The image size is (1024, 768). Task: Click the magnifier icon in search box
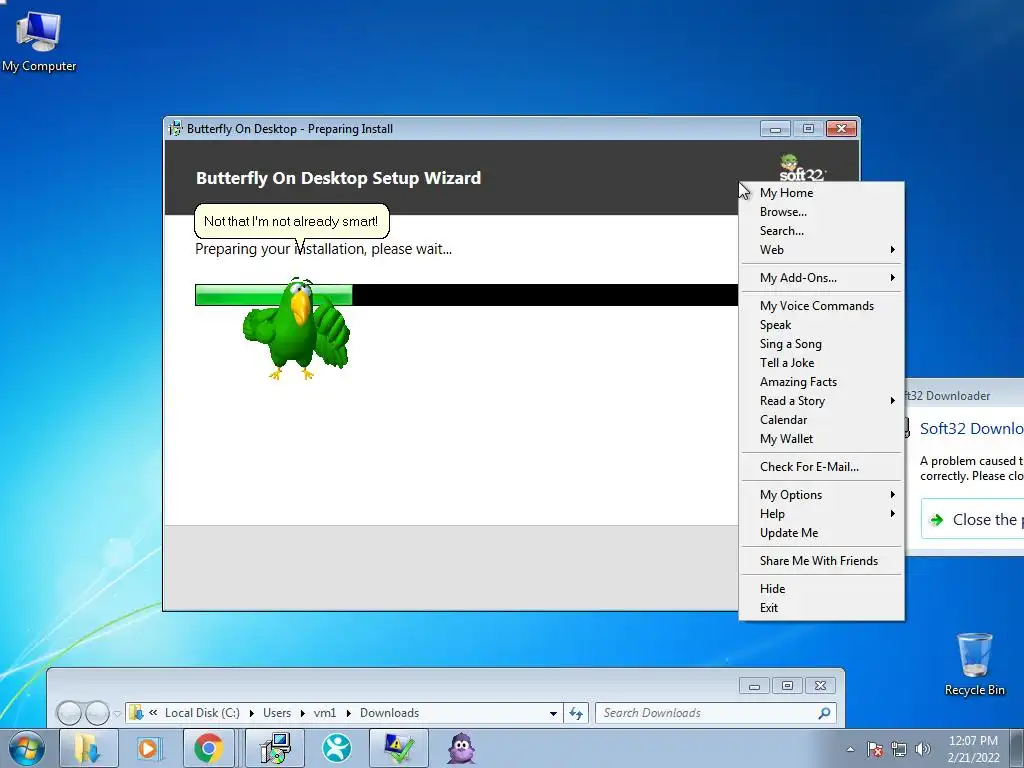(824, 712)
